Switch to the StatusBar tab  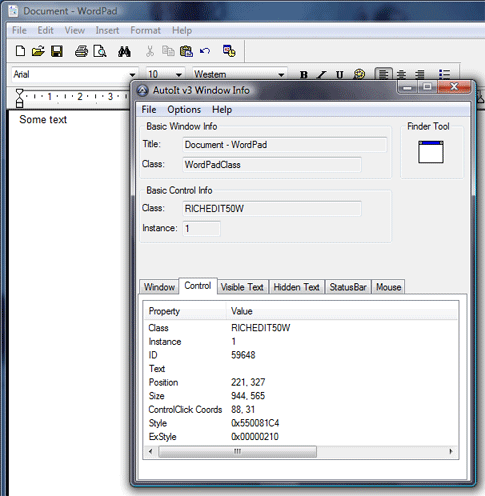348,287
